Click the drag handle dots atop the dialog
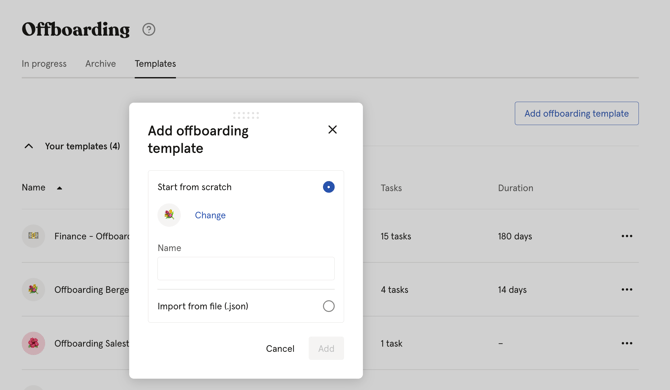Viewport: 670px width, 390px height. (x=246, y=115)
